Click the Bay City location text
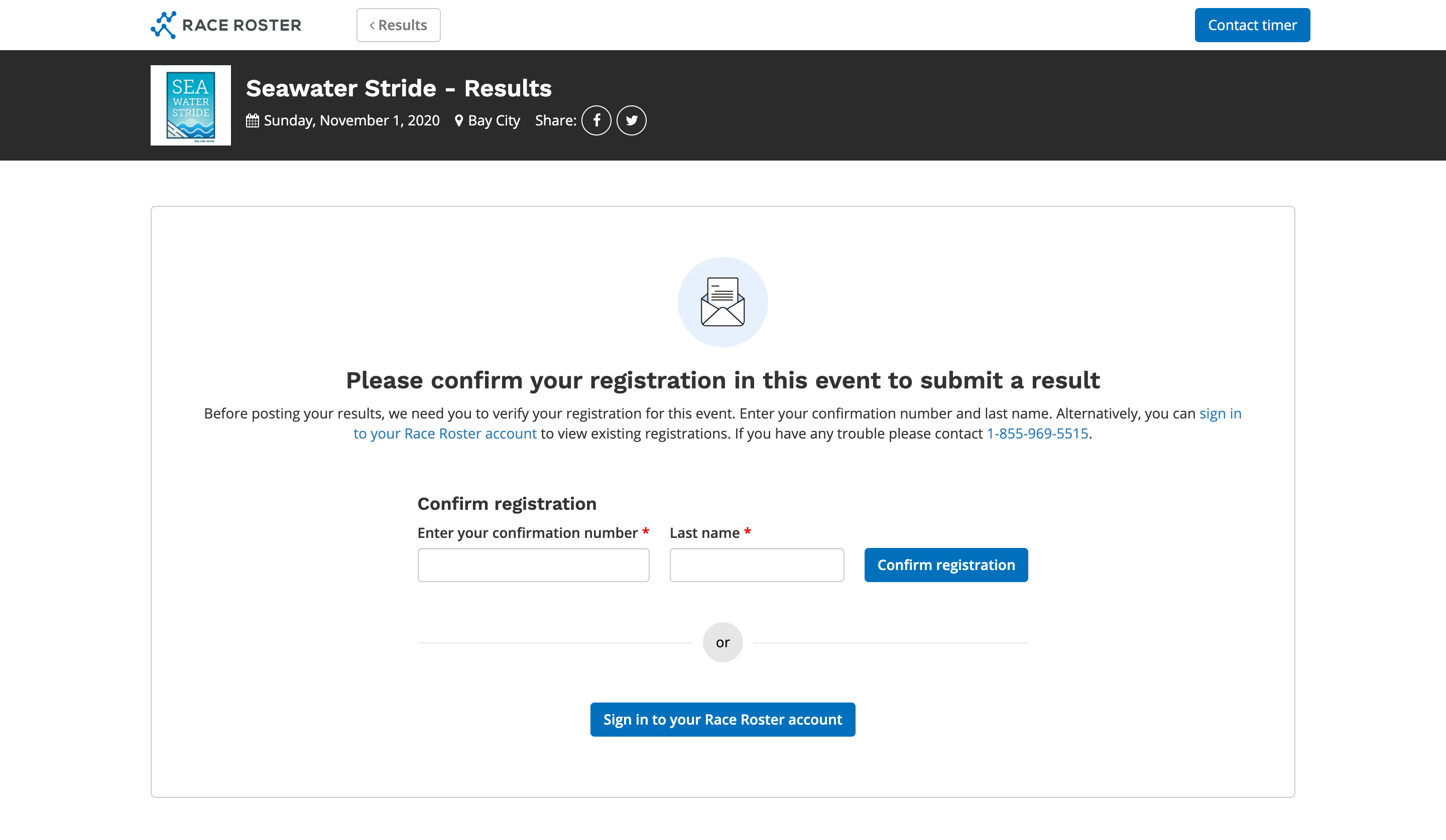The width and height of the screenshot is (1446, 840). 494,121
